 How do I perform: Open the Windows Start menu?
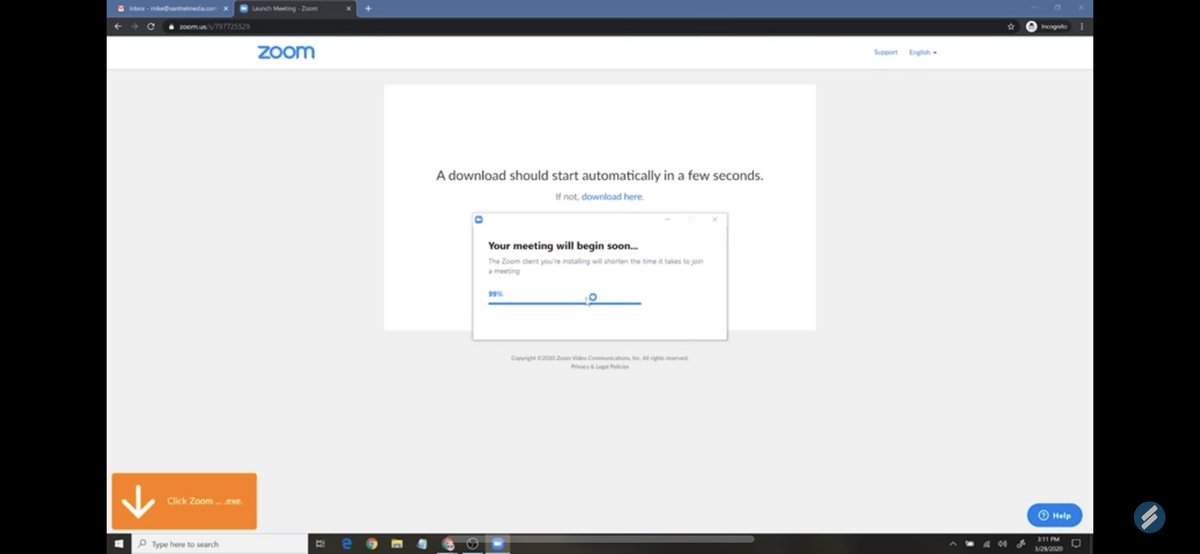point(119,544)
